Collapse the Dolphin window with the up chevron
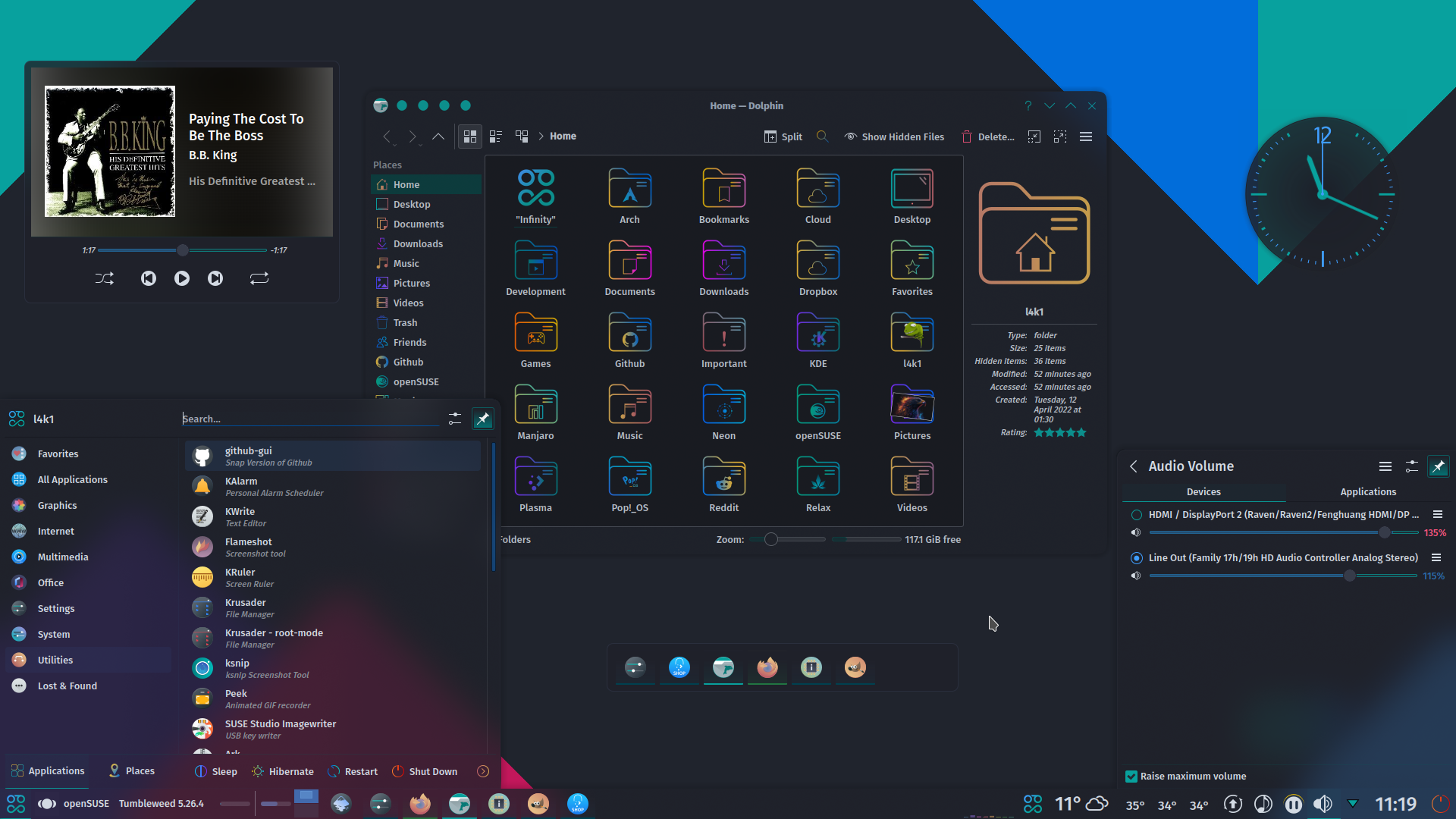Image resolution: width=1456 pixels, height=819 pixels. pyautogui.click(x=1070, y=105)
